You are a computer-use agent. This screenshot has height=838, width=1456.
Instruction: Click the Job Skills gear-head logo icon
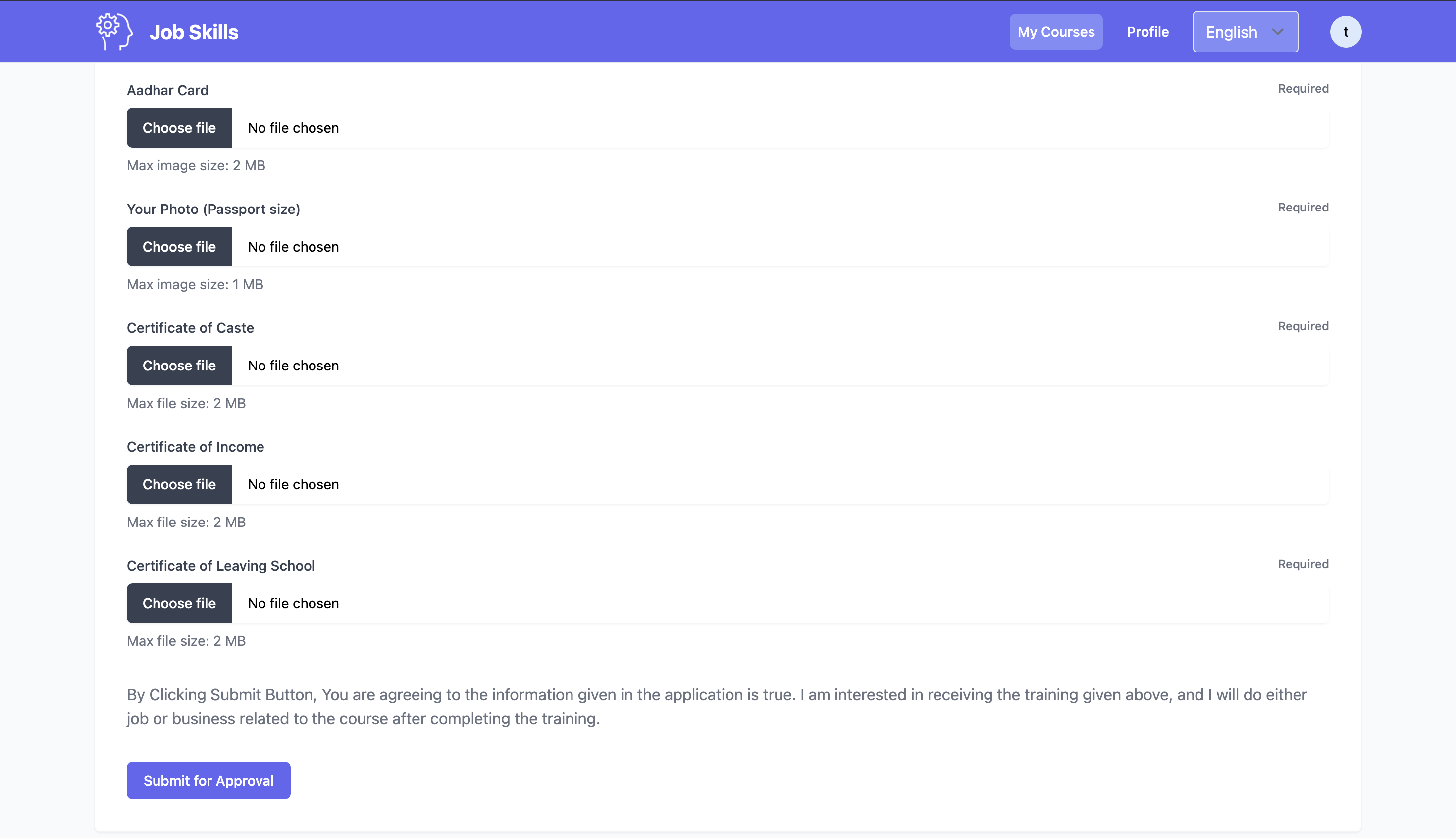pyautogui.click(x=114, y=32)
